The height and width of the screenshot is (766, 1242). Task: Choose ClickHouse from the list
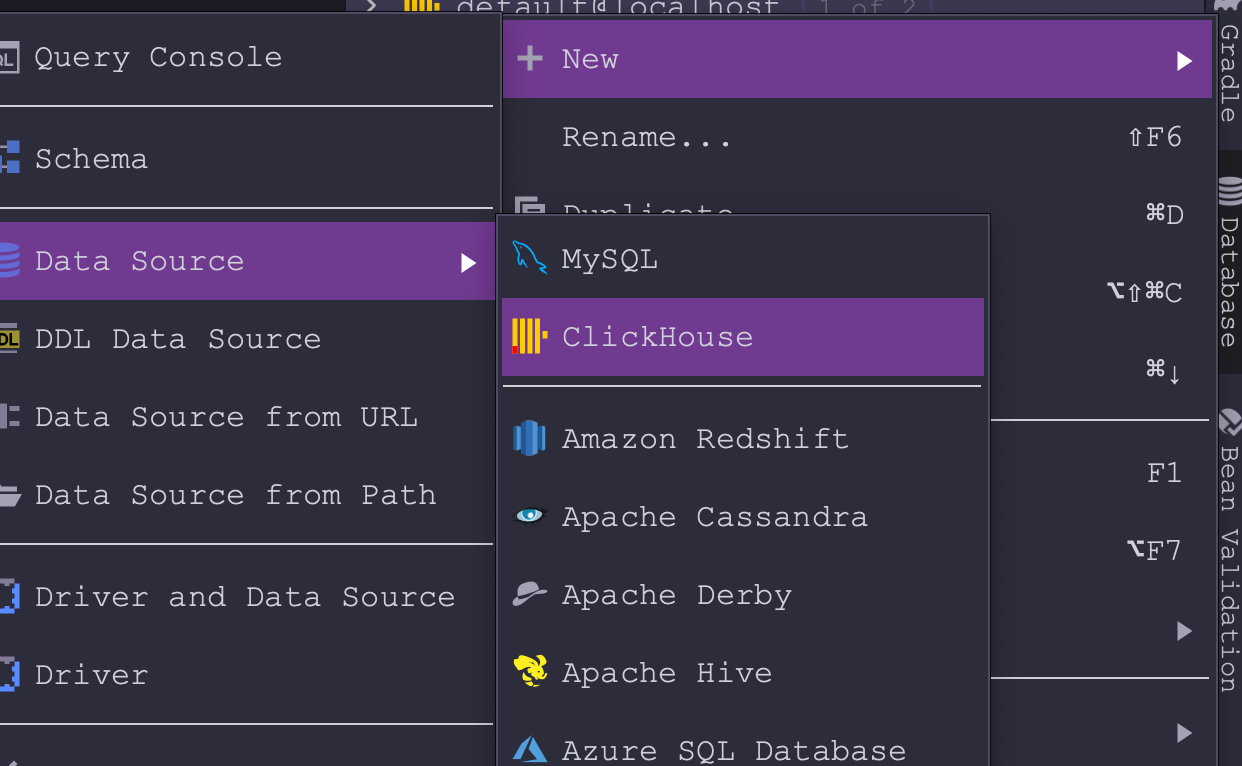[742, 337]
